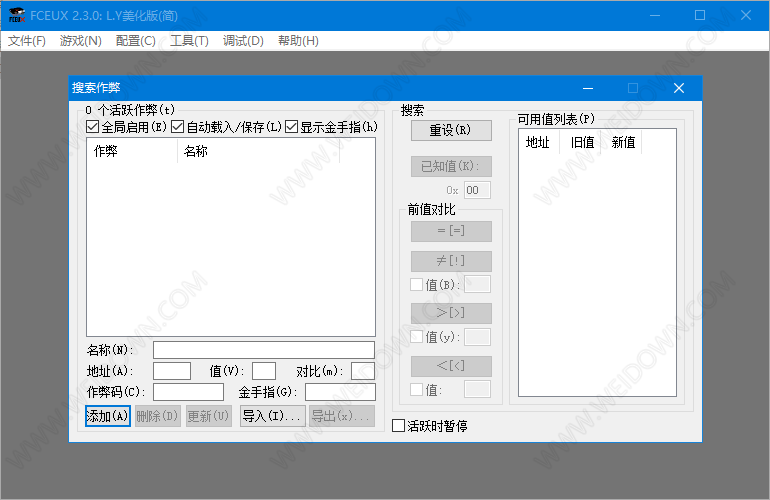Click the 已知值(K): button
770x500 pixels.
tap(451, 166)
